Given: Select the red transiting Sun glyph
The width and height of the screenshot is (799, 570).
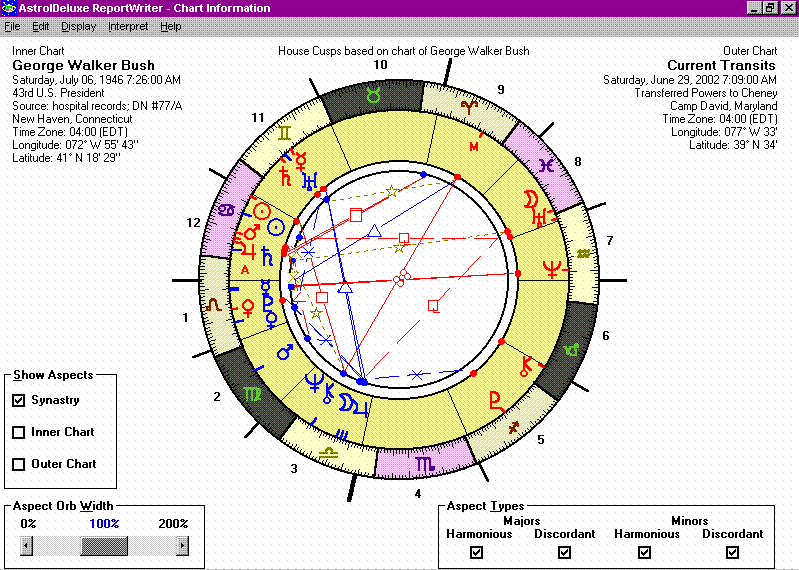Looking at the screenshot, I should (x=262, y=211).
